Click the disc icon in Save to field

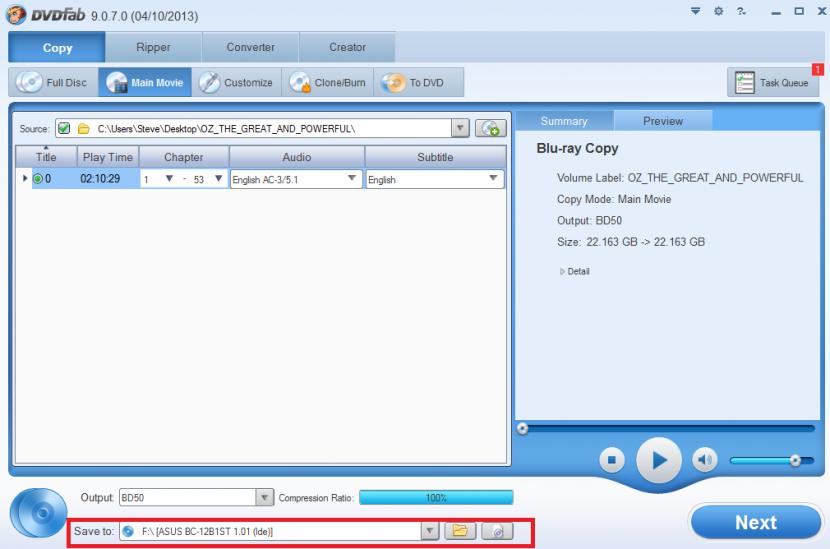[128, 531]
